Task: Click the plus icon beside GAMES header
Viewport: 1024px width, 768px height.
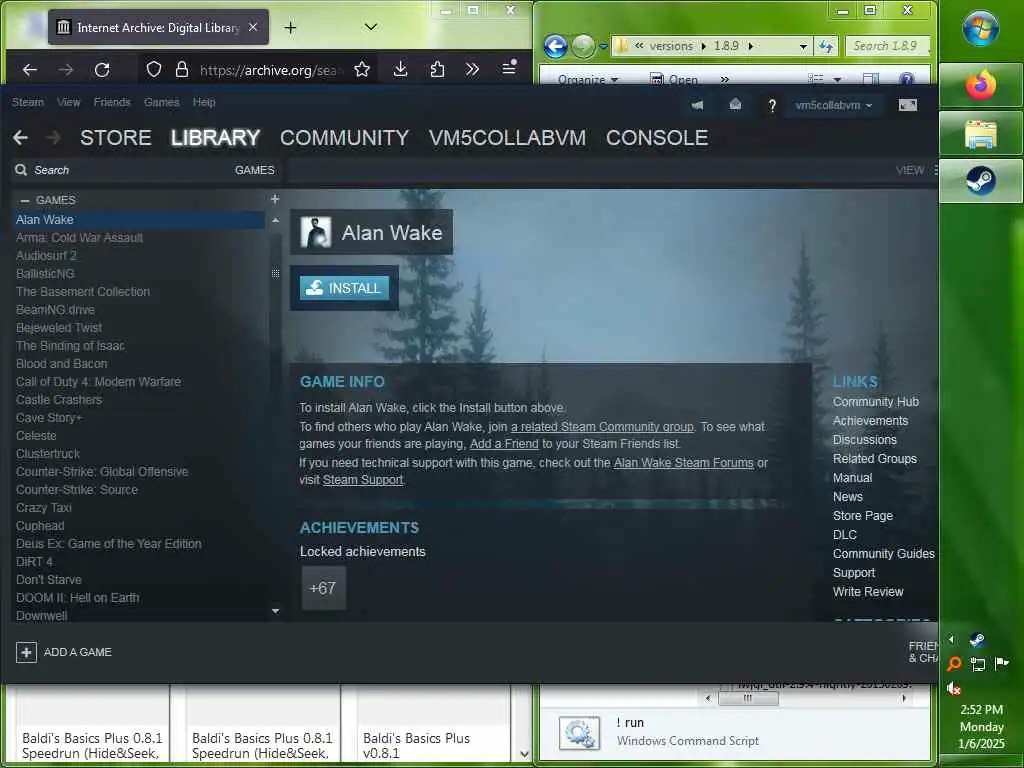Action: (275, 199)
